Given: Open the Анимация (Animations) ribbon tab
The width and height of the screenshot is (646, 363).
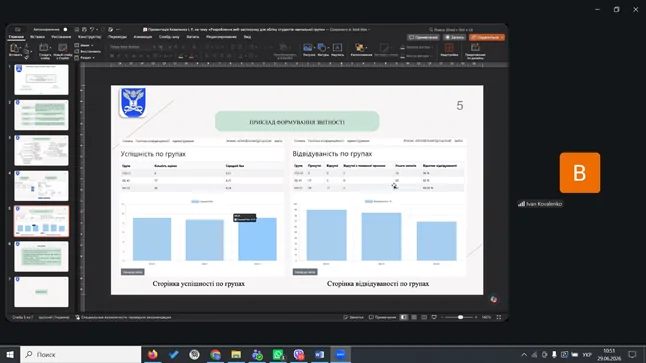Looking at the screenshot, I should (143, 37).
